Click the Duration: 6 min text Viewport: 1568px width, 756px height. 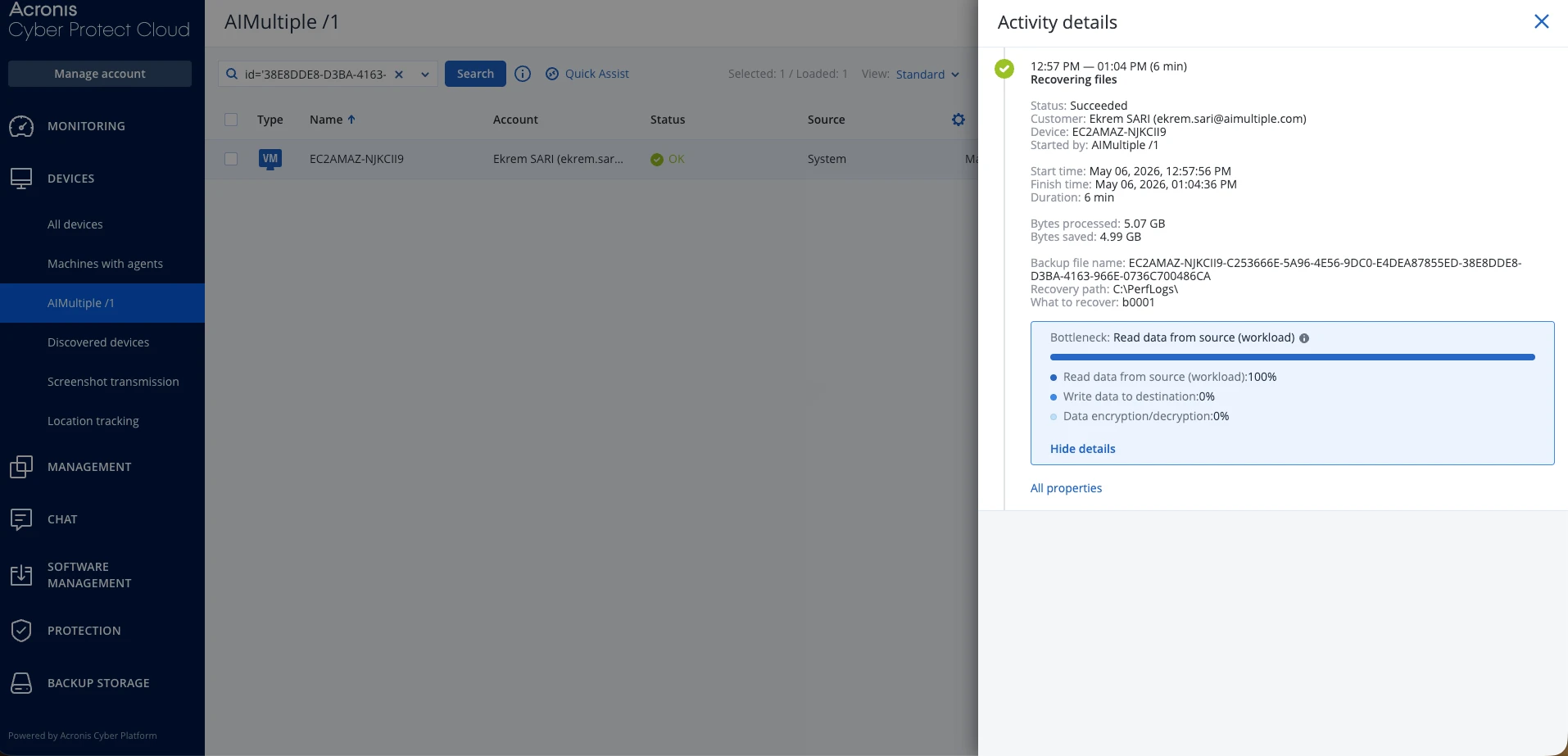click(1072, 197)
